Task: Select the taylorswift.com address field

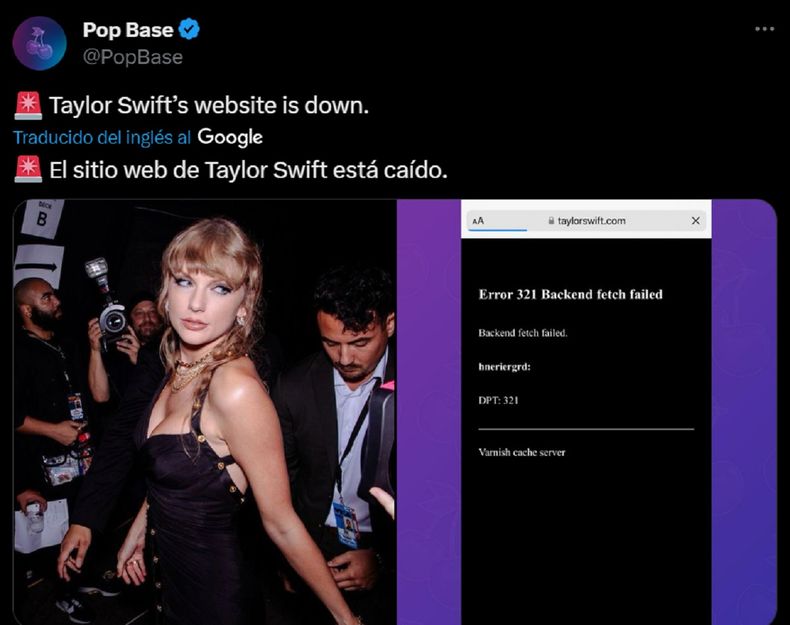Action: (x=590, y=221)
